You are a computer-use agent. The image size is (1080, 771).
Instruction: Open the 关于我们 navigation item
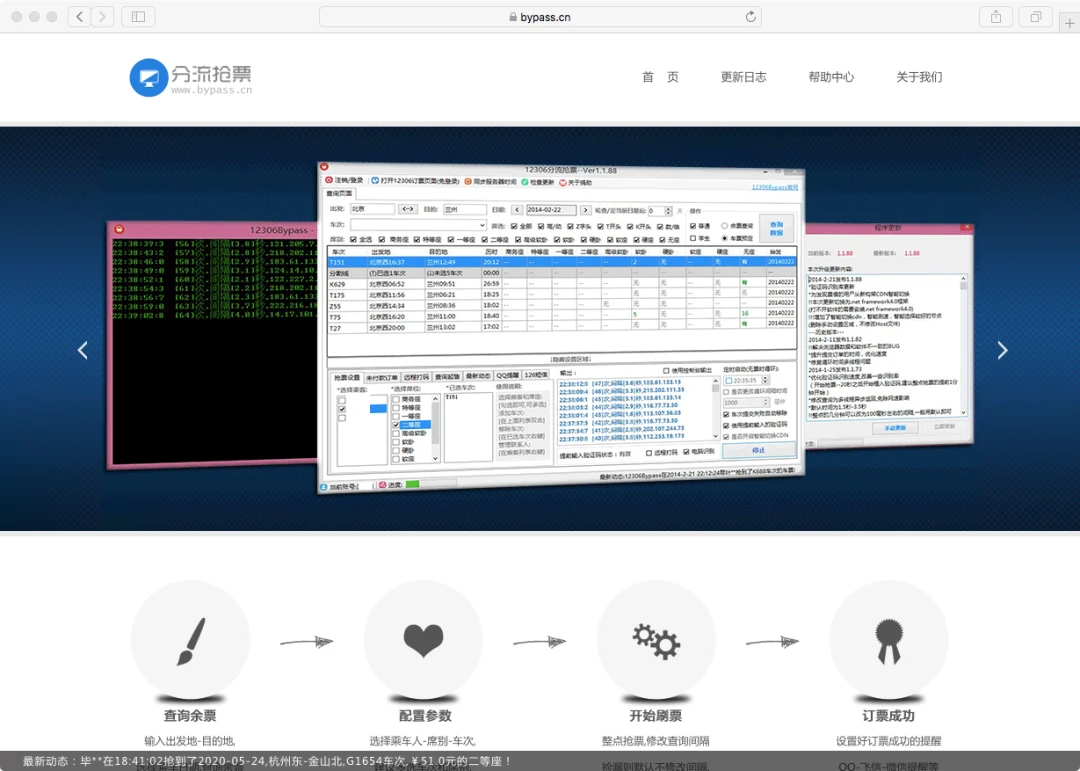click(919, 77)
